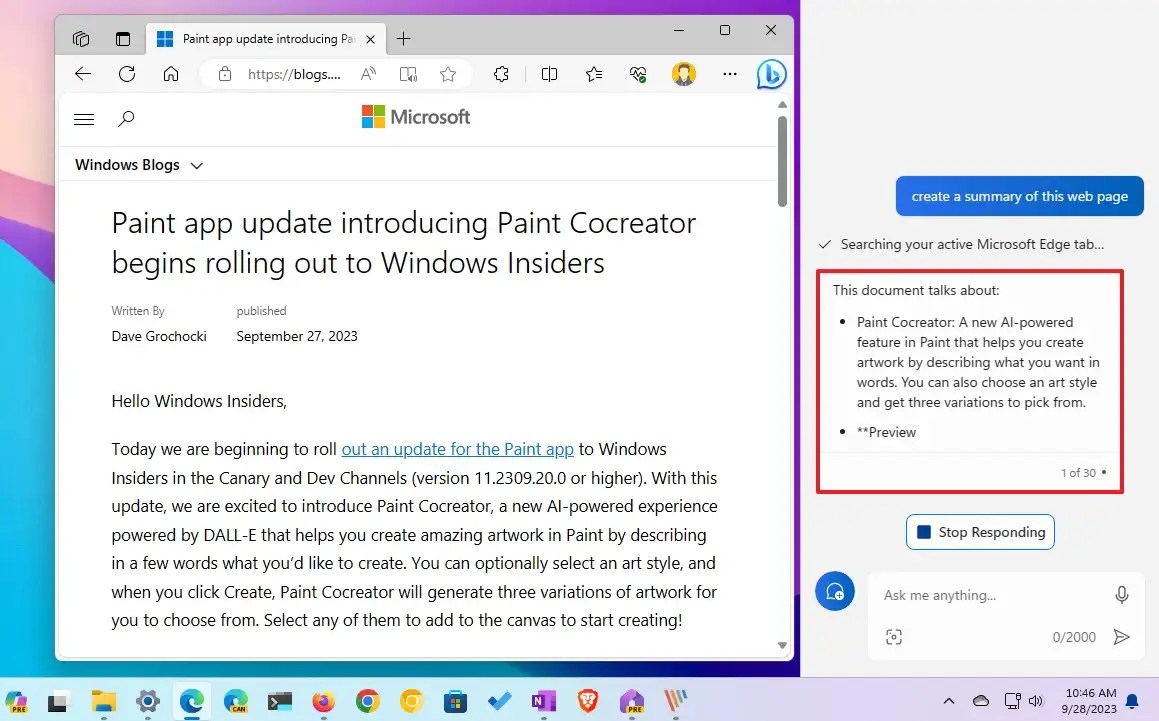1159x721 pixels.
Task: Add this page to favorites
Action: (x=448, y=74)
